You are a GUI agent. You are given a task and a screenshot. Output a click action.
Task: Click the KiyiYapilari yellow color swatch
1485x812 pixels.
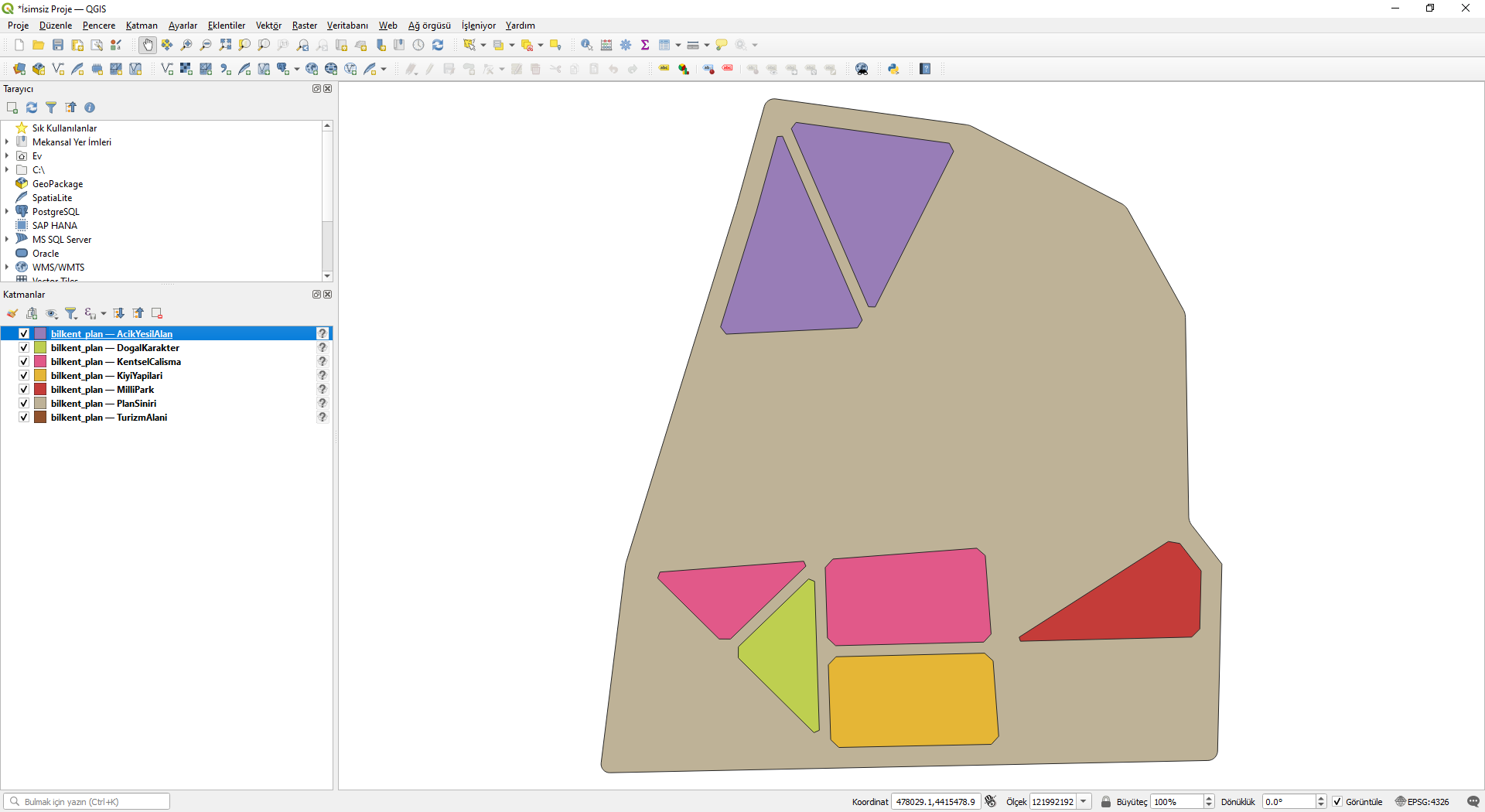point(40,376)
